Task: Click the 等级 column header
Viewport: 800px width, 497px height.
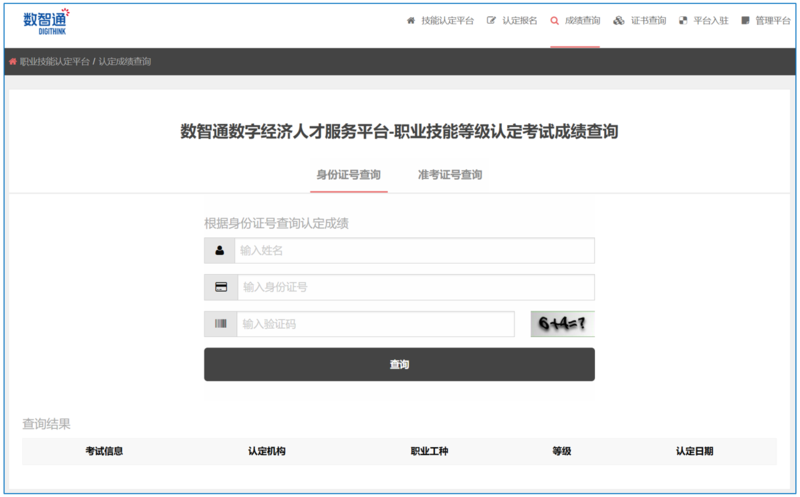Action: tap(562, 451)
